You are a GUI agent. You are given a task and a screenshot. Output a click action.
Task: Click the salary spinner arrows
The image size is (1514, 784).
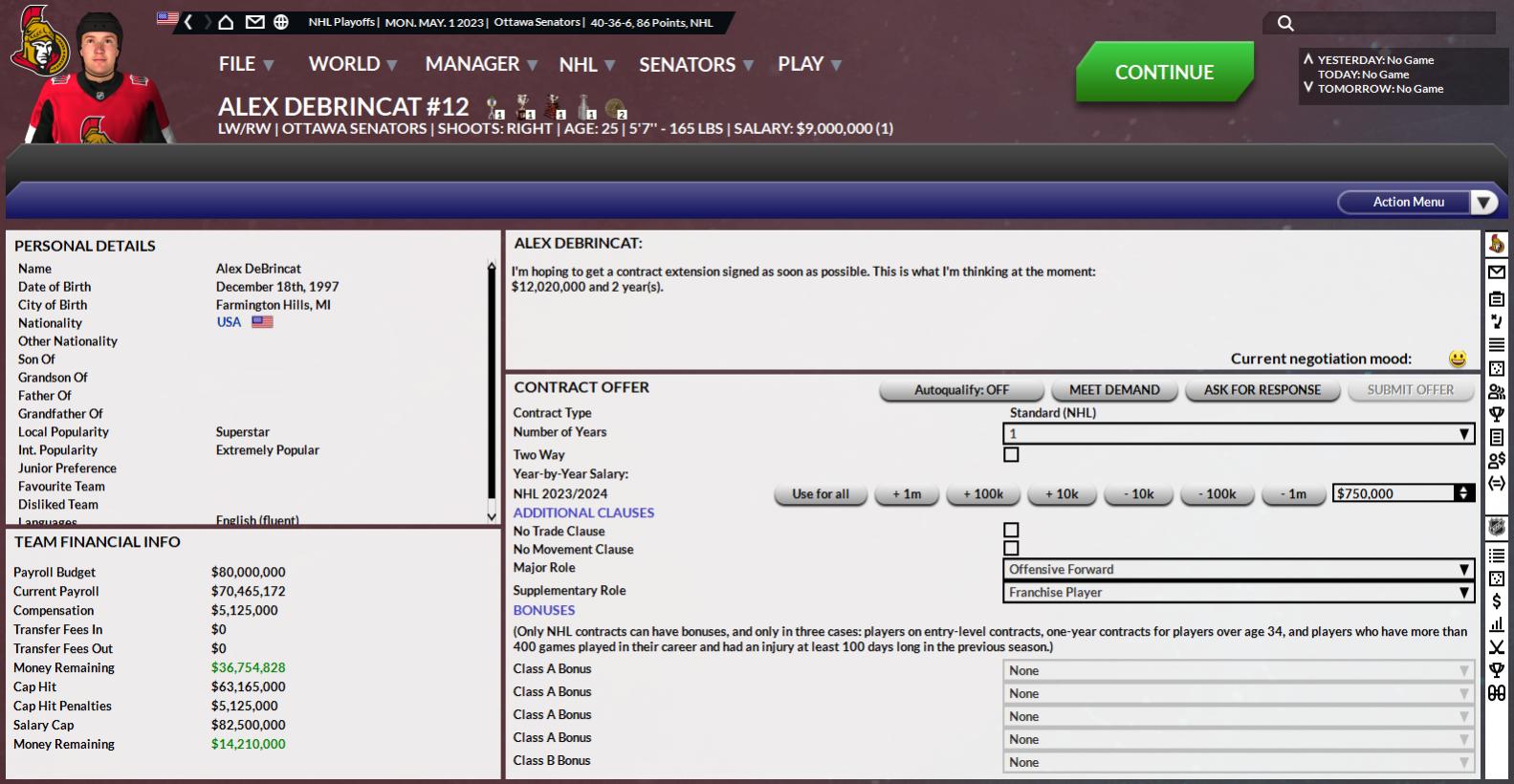pyautogui.click(x=1463, y=493)
